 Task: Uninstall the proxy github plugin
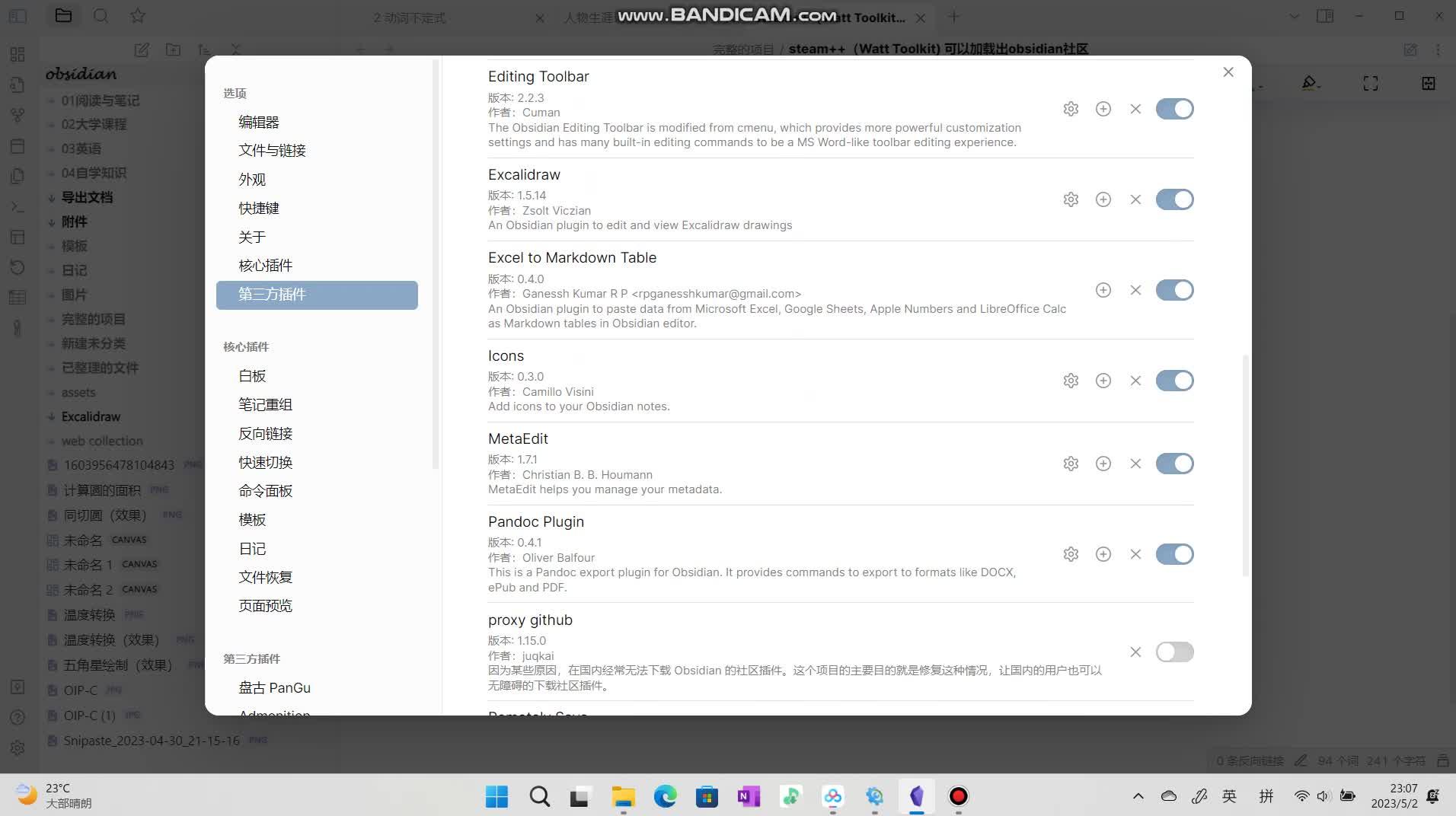pyautogui.click(x=1135, y=652)
